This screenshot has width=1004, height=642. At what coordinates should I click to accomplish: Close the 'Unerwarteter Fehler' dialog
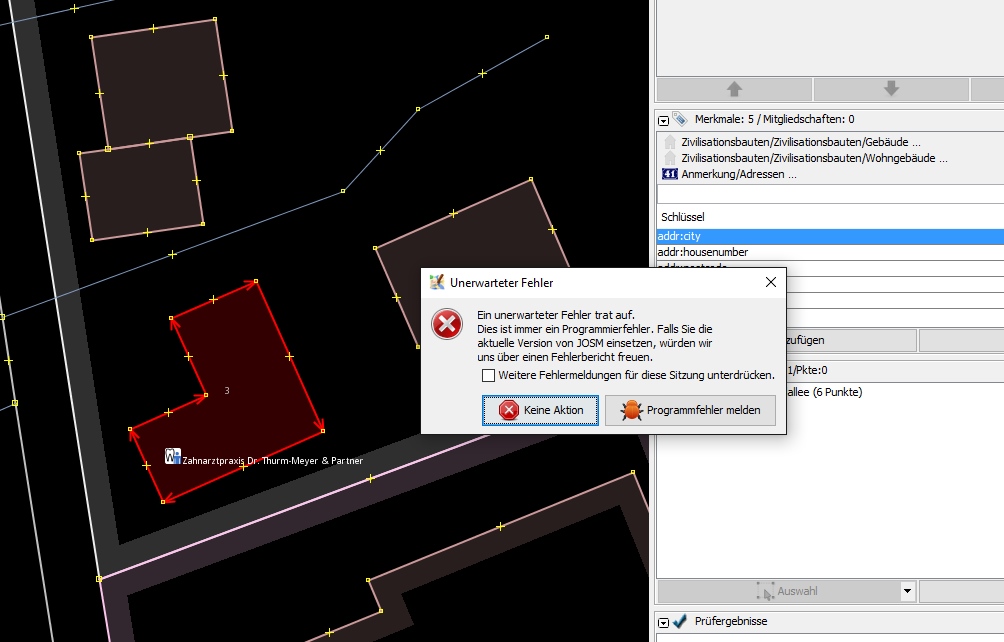(x=770, y=283)
